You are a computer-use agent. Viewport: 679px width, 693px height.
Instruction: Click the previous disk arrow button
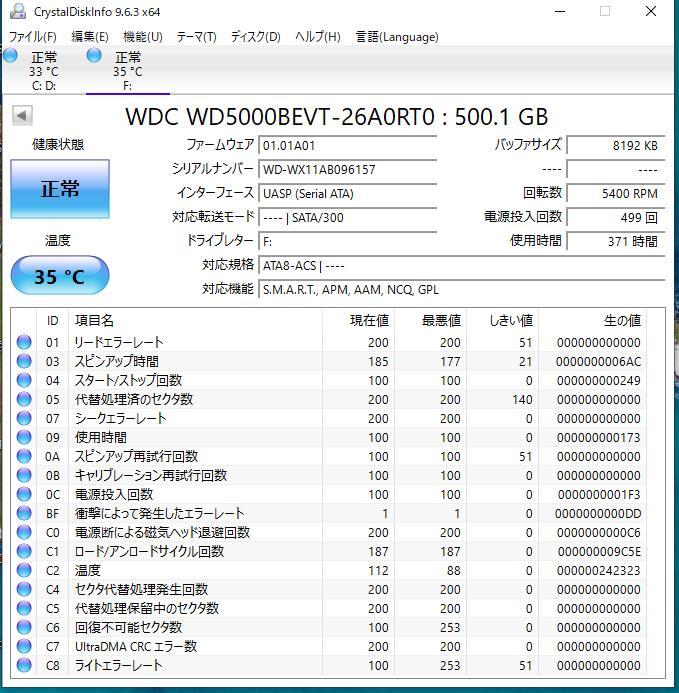point(22,116)
